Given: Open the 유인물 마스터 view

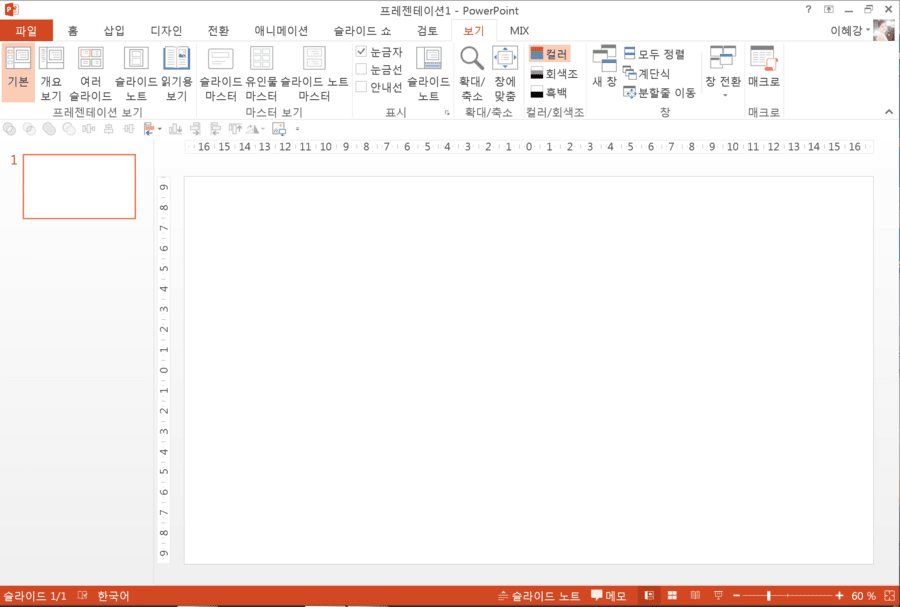Looking at the screenshot, I should tap(261, 74).
